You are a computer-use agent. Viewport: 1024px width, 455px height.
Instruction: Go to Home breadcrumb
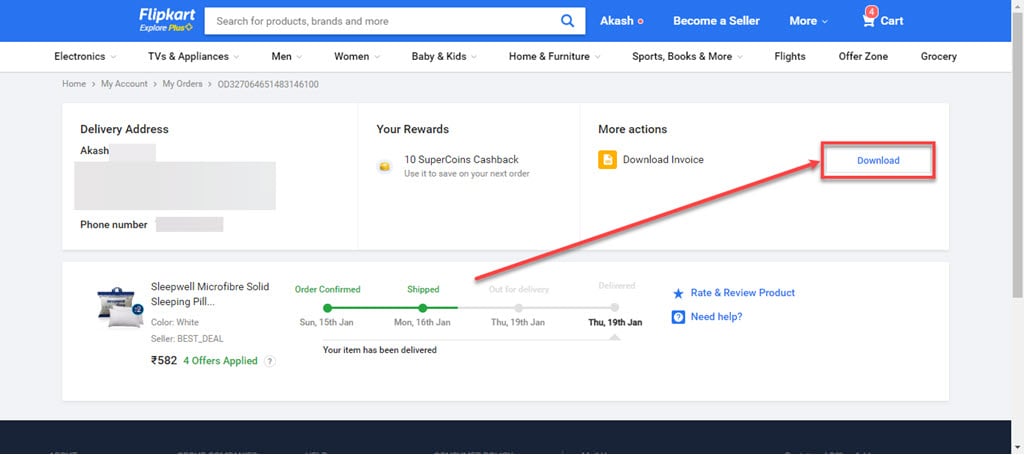(74, 84)
